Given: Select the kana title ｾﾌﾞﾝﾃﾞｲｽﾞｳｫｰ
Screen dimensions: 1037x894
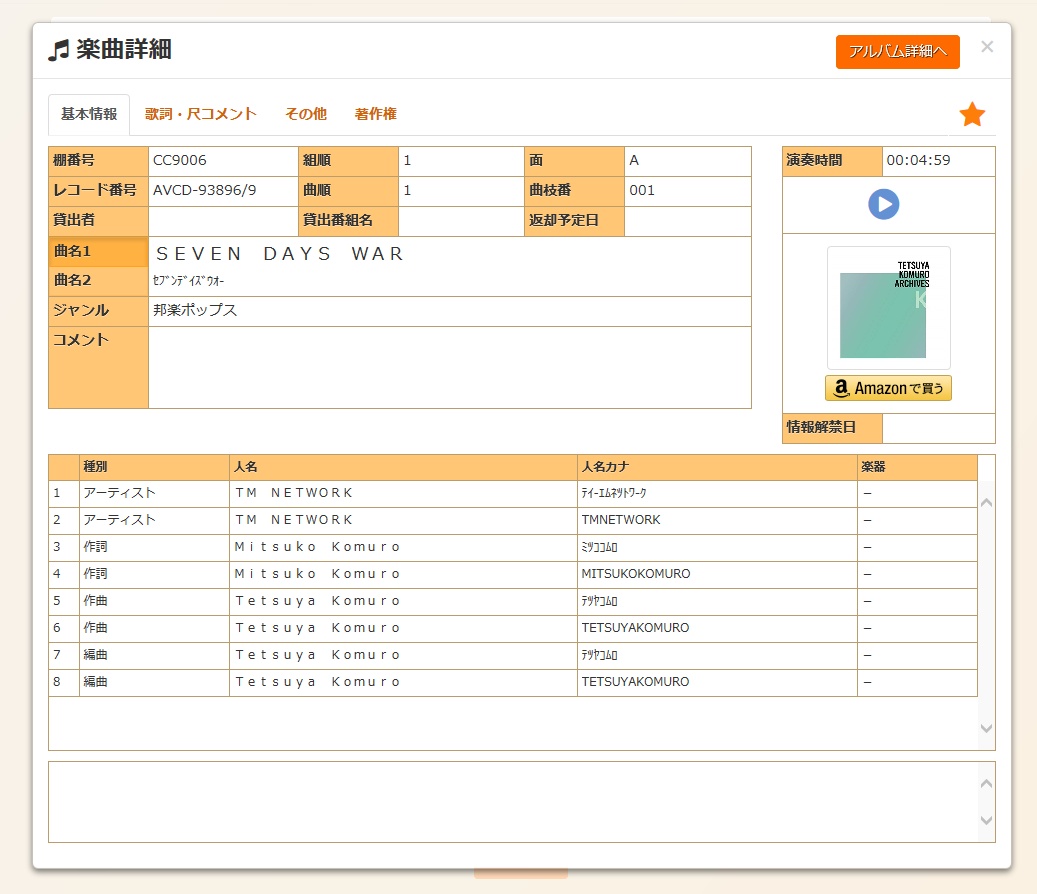Looking at the screenshot, I should [x=188, y=281].
